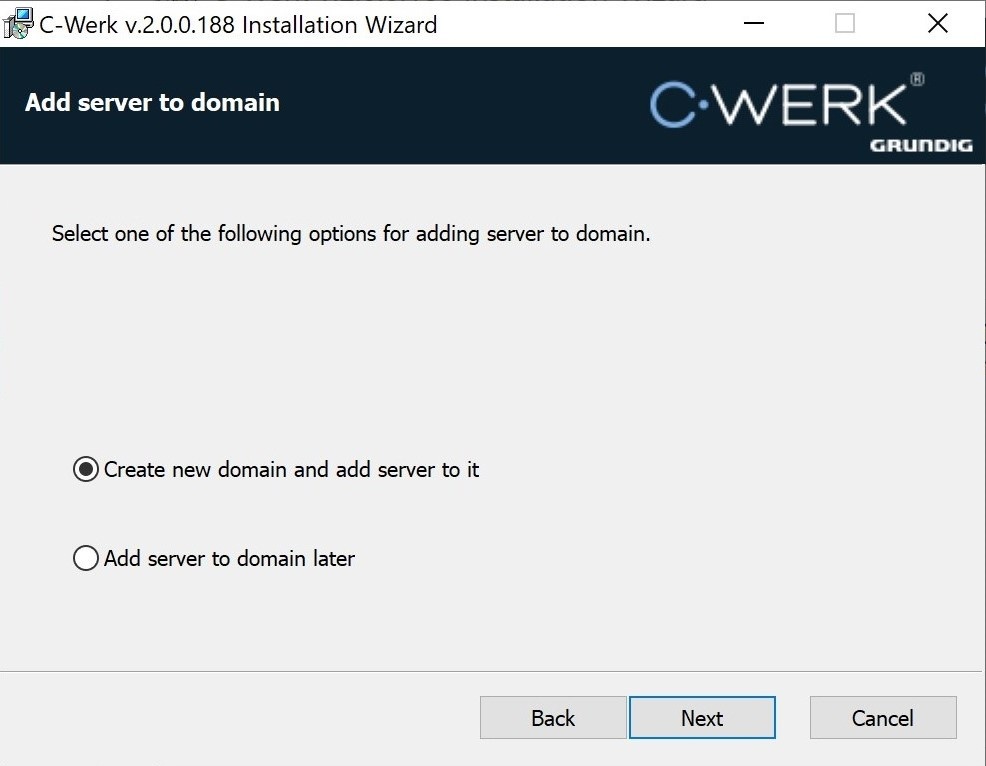The height and width of the screenshot is (766, 986).
Task: Click the 'Add server to domain later' label text
Action: tap(229, 558)
